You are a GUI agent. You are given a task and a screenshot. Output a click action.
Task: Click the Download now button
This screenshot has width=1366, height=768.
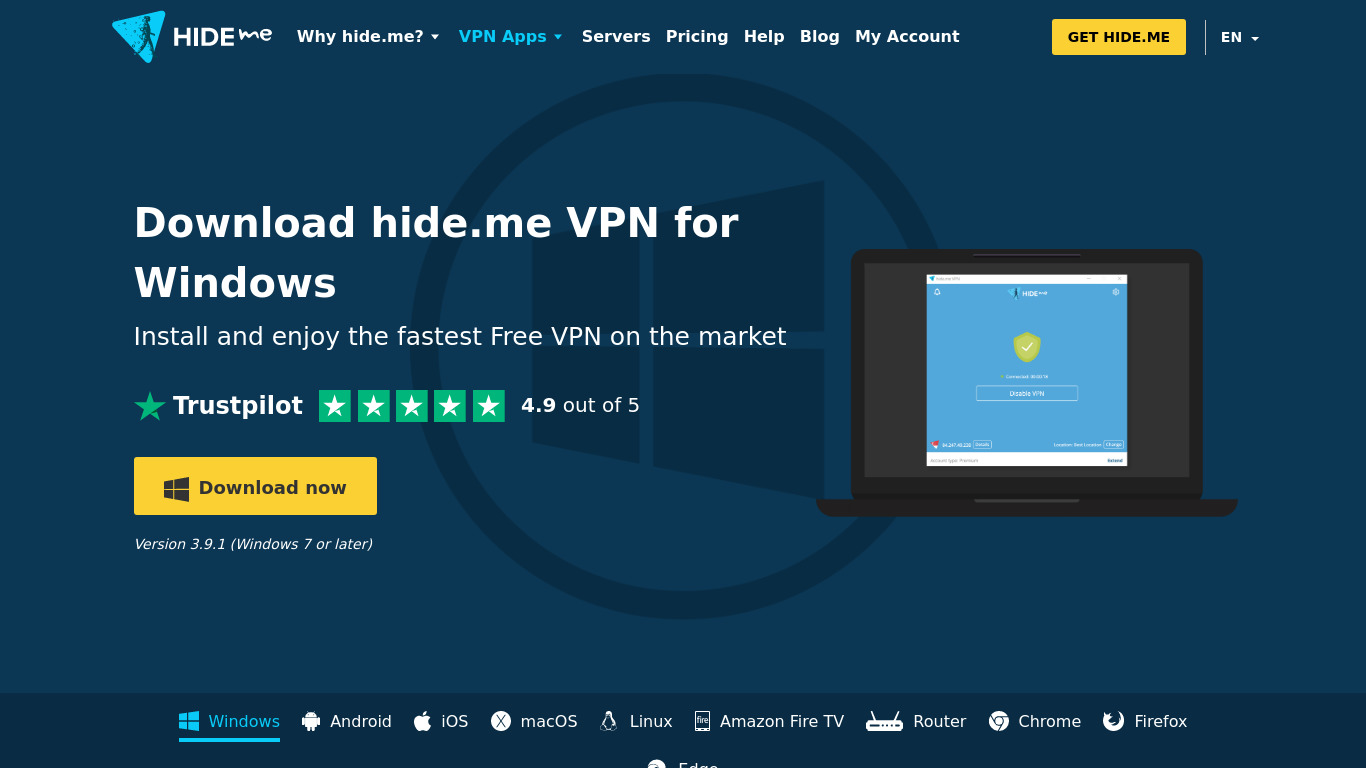[255, 486]
